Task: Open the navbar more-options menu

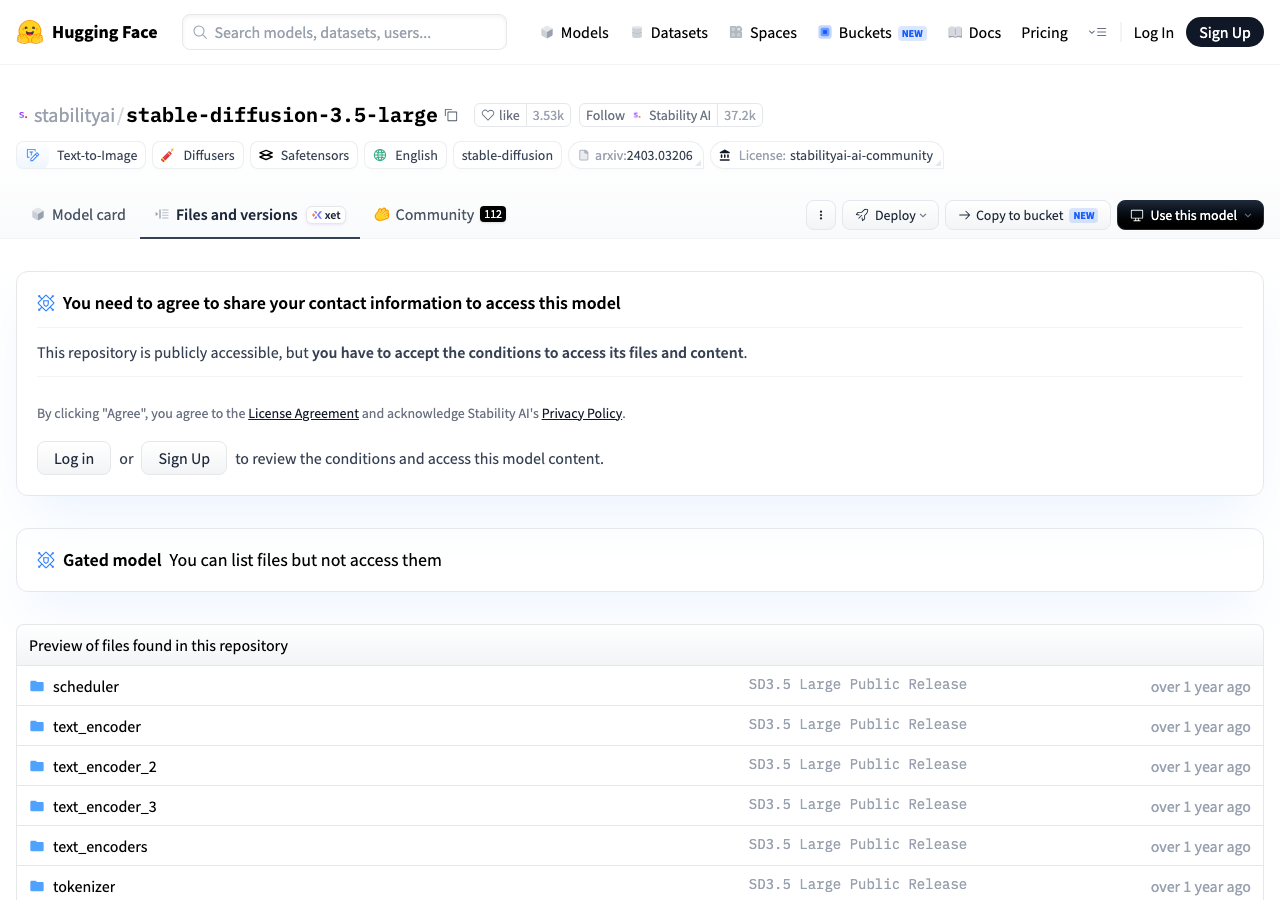Action: (x=1097, y=32)
